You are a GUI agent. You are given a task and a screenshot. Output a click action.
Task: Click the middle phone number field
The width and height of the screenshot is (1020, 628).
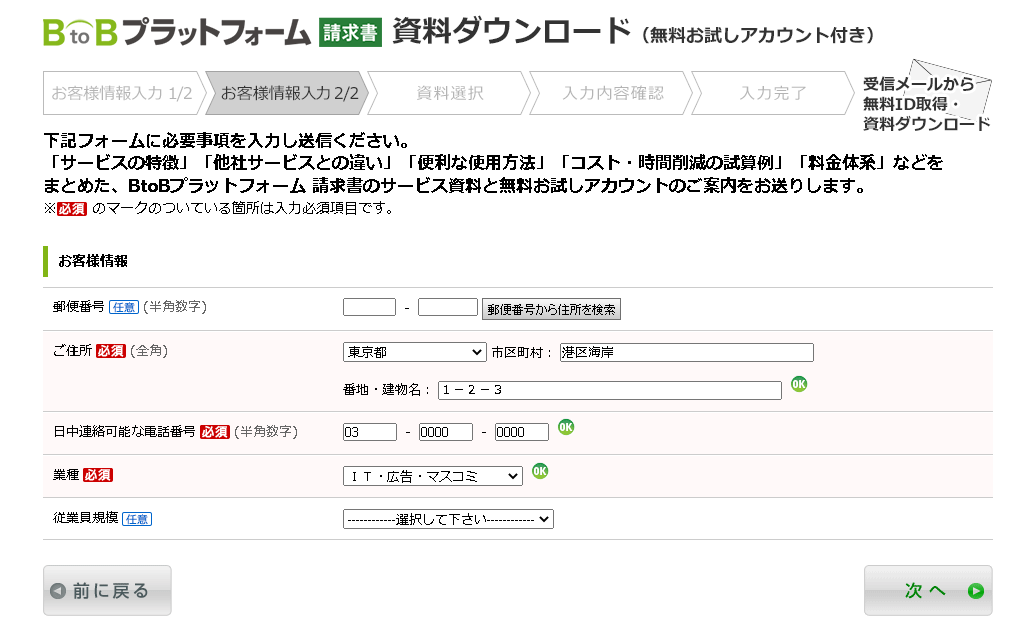pyautogui.click(x=446, y=432)
